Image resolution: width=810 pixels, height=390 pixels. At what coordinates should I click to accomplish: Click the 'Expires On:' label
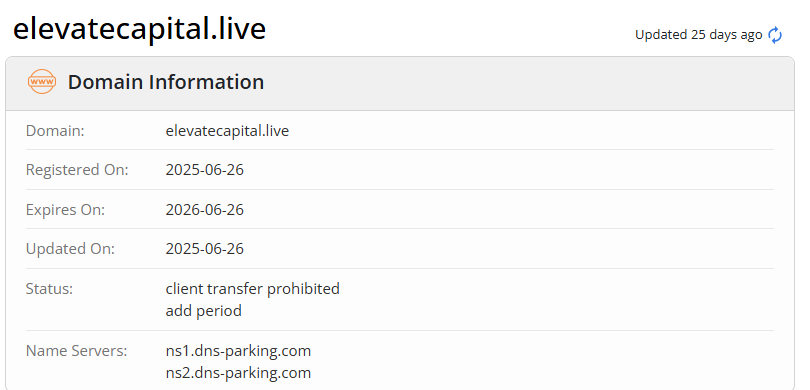point(65,210)
